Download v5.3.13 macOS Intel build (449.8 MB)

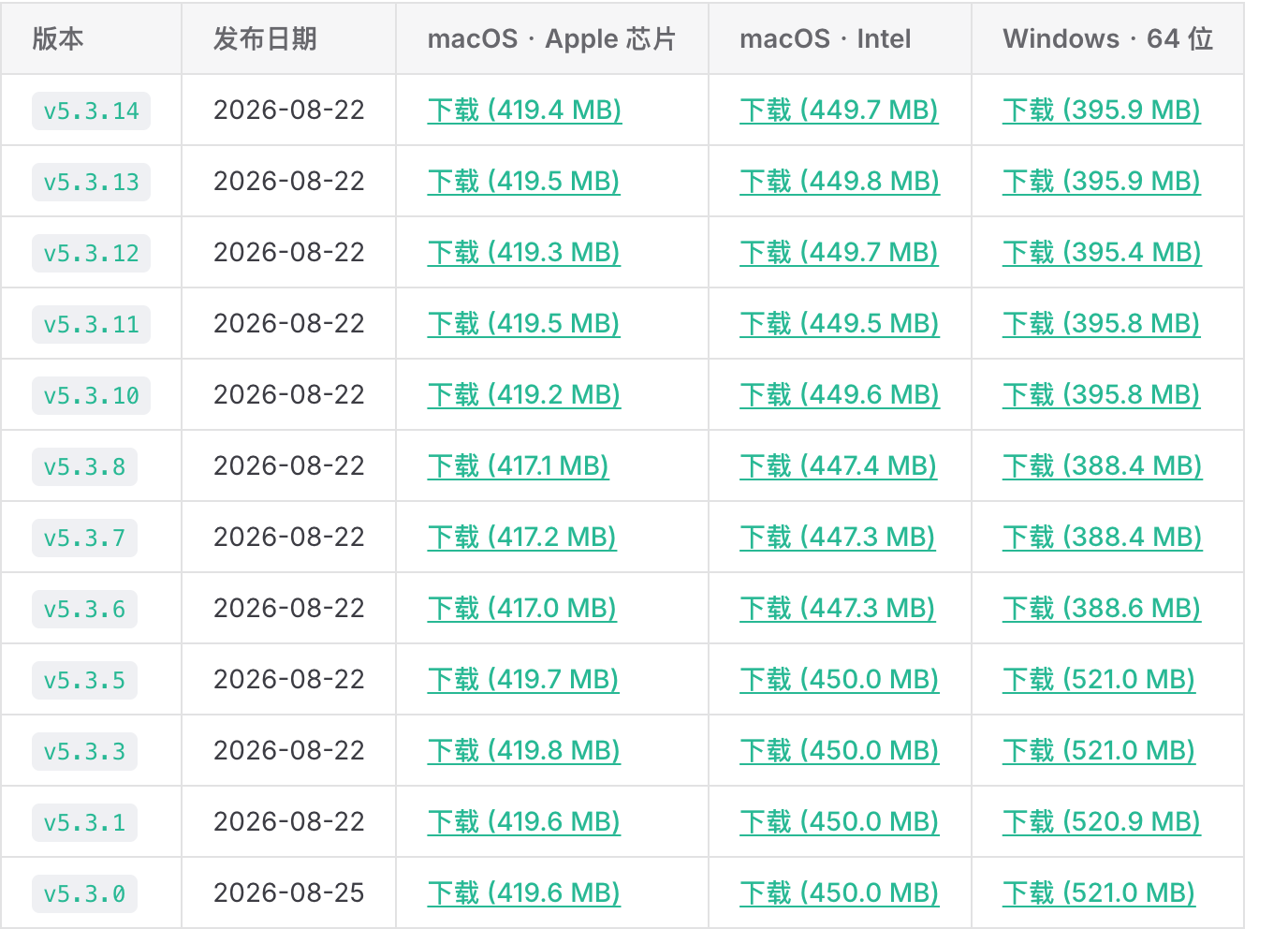(840, 182)
